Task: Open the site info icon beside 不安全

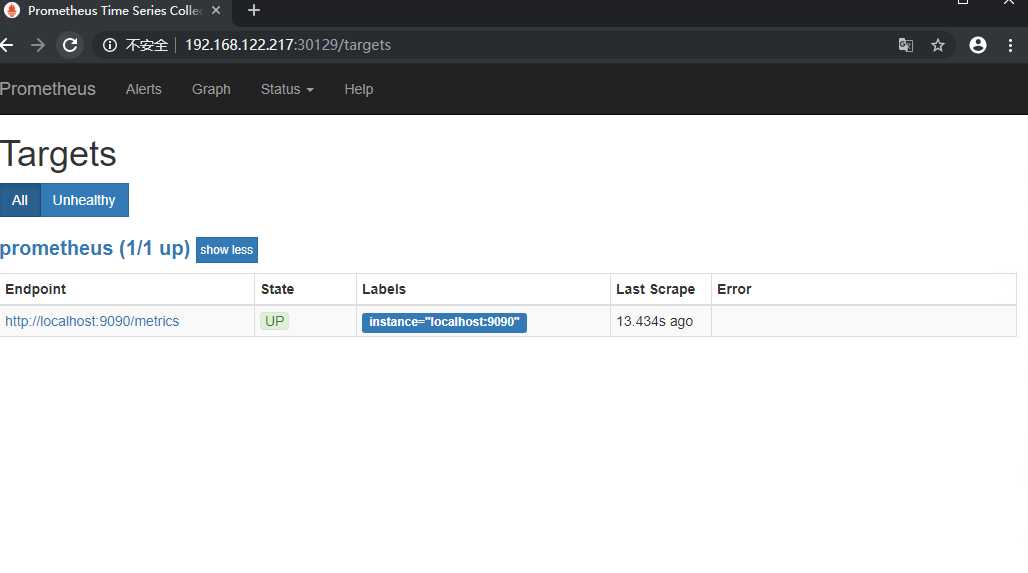Action: pyautogui.click(x=109, y=45)
